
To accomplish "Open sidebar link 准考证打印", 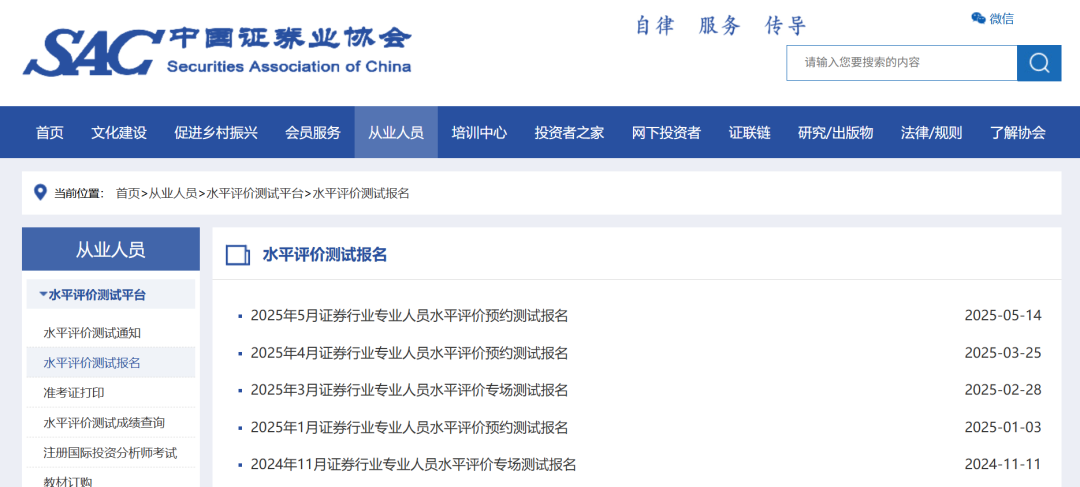I will 74,393.
